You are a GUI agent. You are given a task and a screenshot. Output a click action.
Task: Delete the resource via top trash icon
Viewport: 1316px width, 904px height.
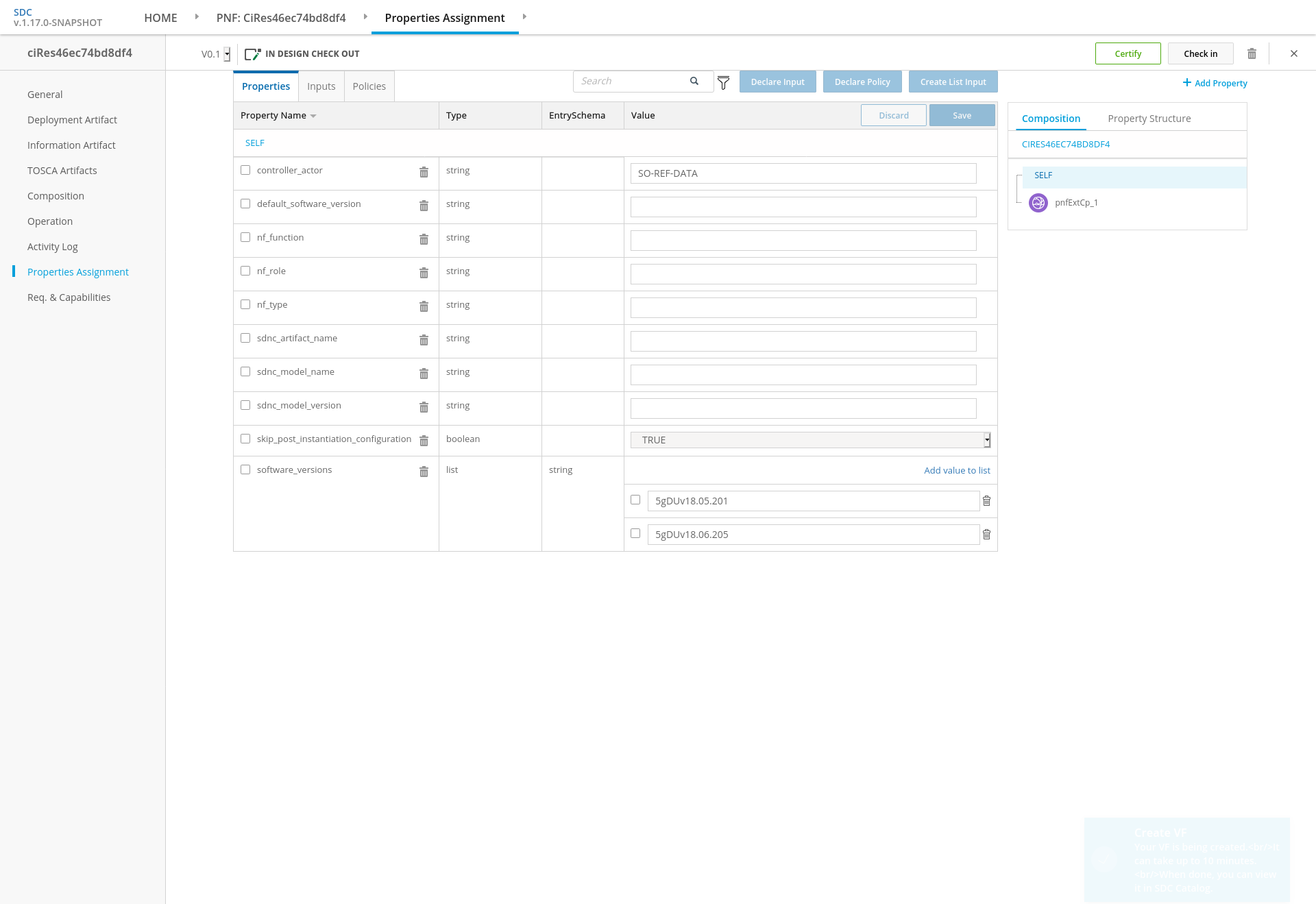coord(1252,53)
